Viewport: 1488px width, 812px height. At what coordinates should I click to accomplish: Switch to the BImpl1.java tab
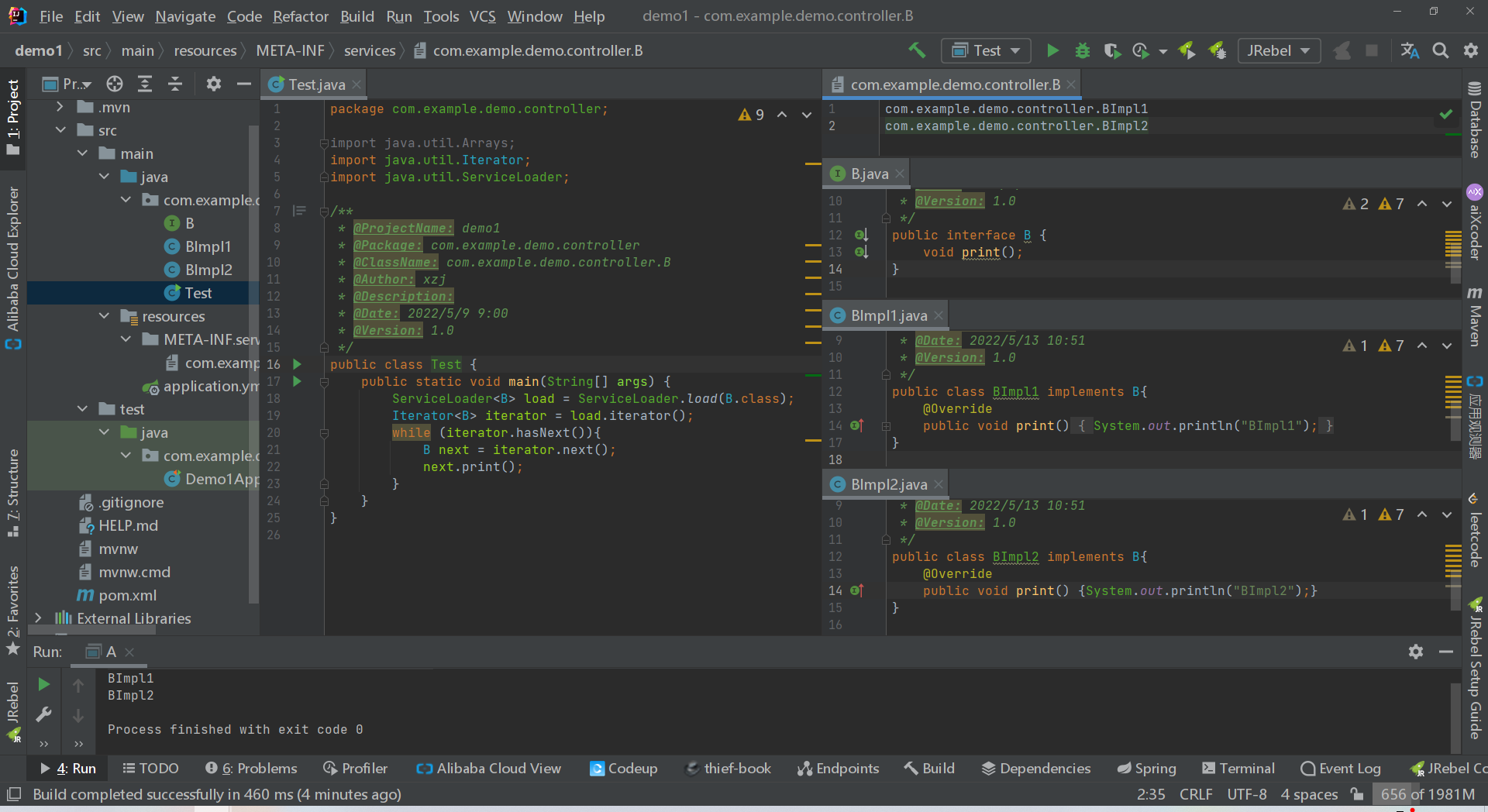[x=887, y=315]
